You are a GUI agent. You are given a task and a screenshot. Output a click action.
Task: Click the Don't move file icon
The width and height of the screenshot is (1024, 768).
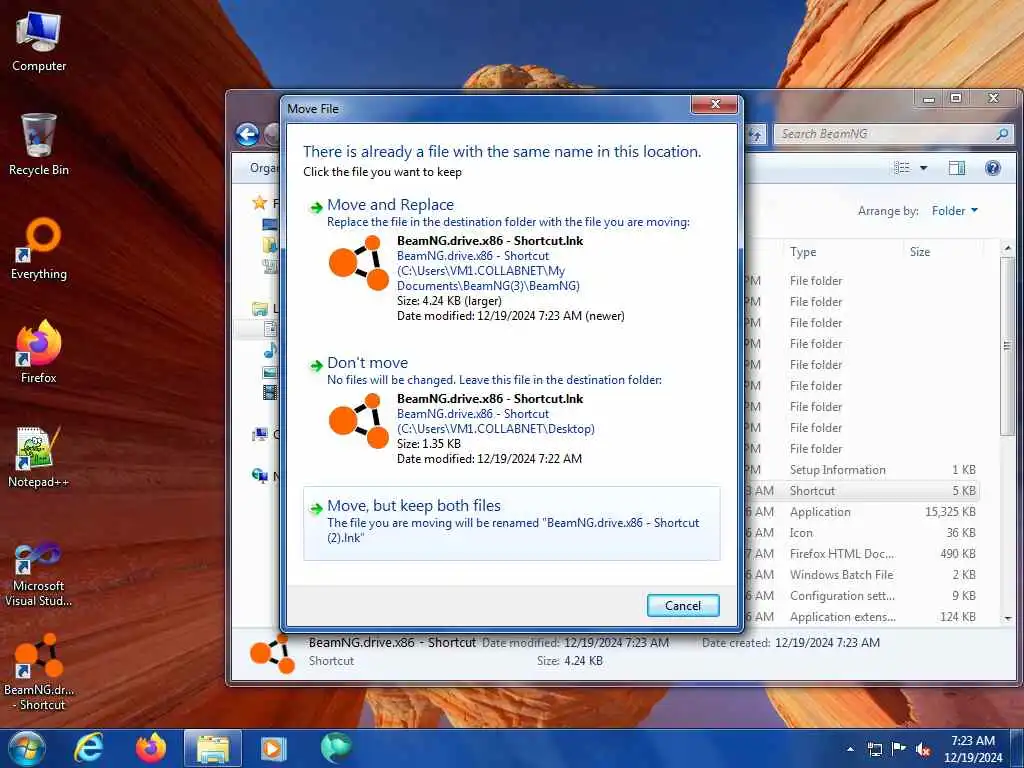[359, 421]
